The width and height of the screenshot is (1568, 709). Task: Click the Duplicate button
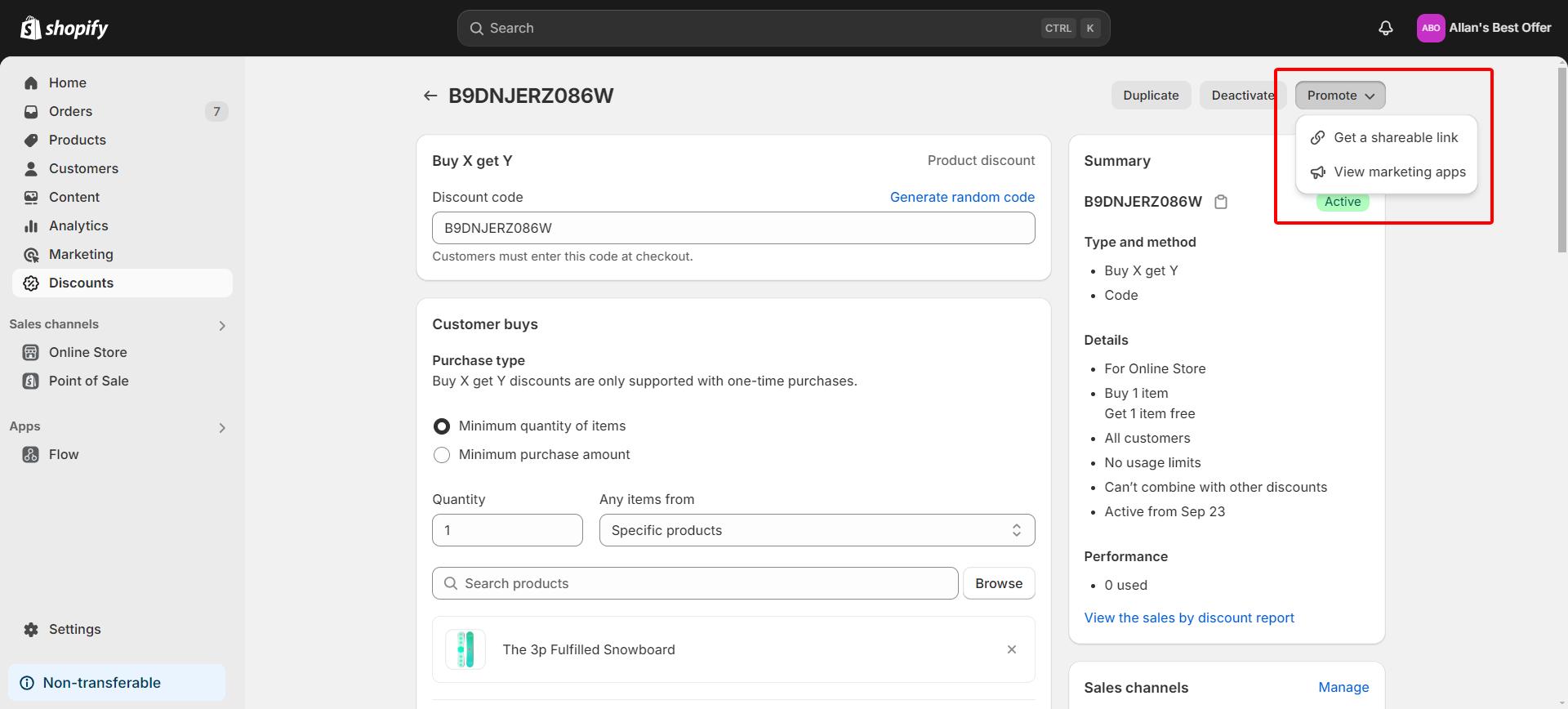point(1150,96)
